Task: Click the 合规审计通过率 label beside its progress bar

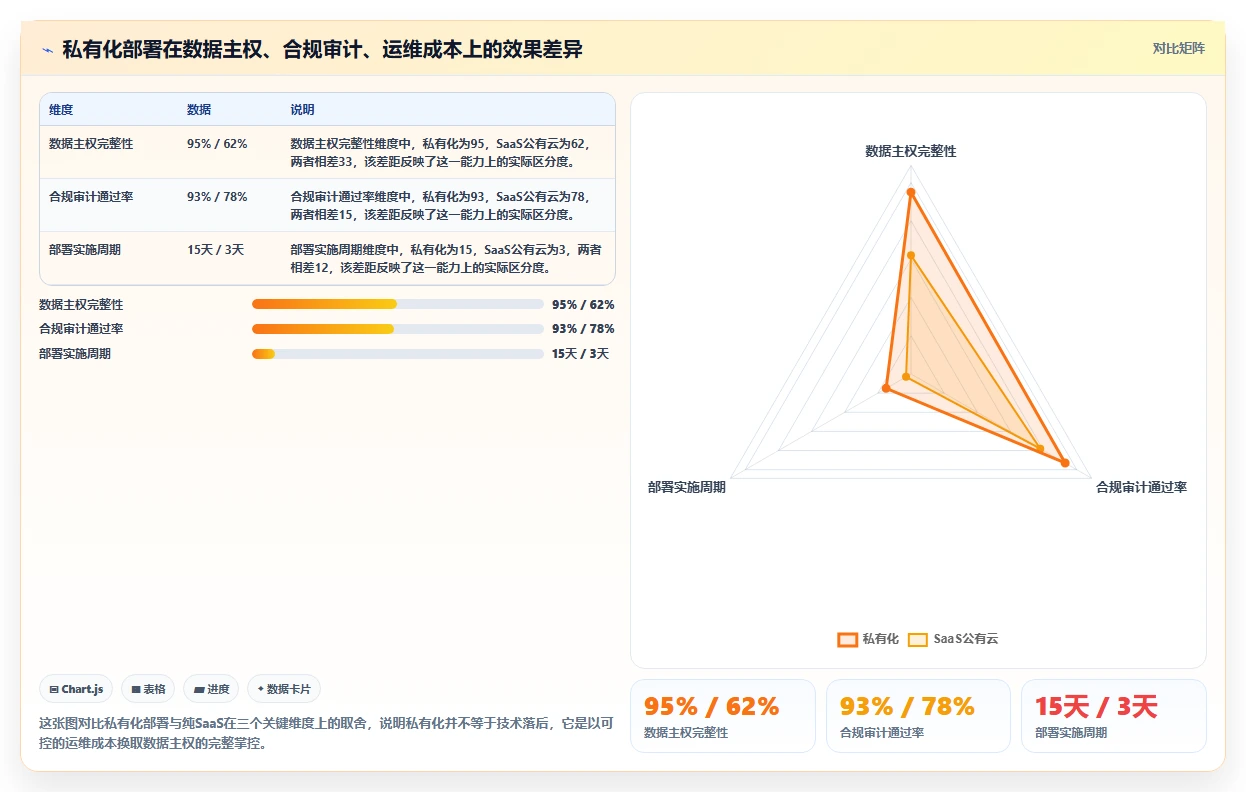Action: click(81, 329)
